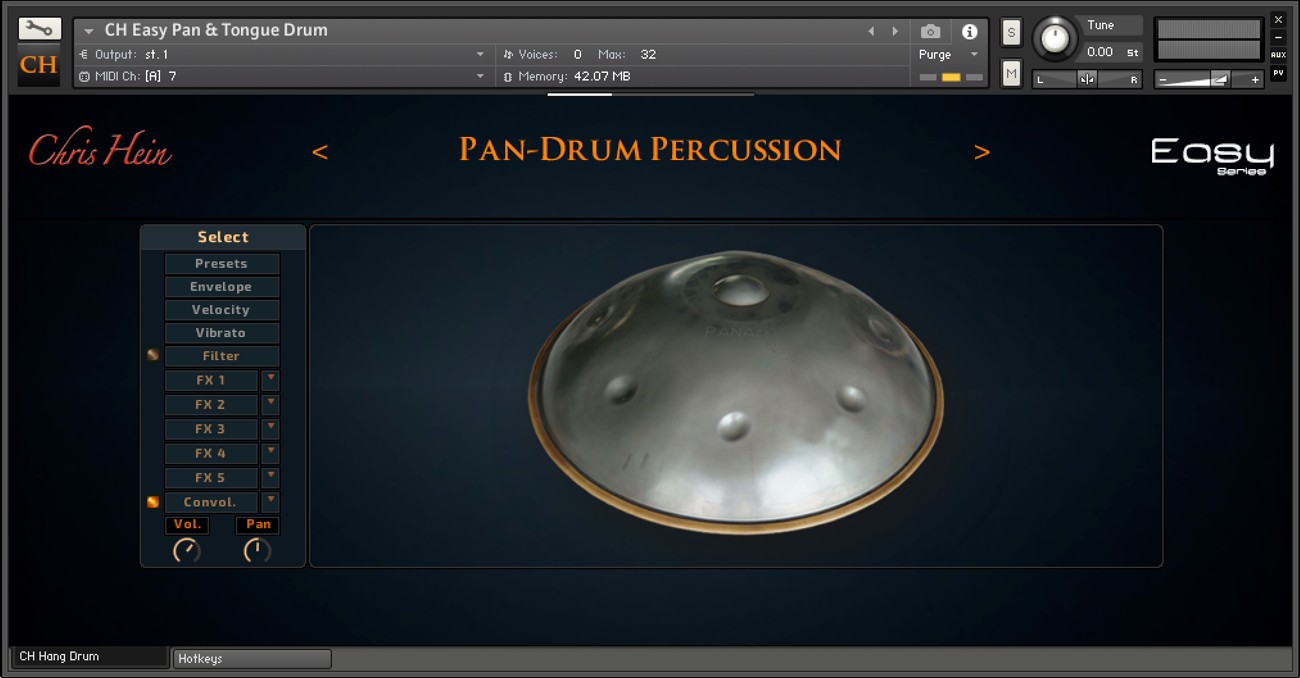Select Convol. button
1300x678 pixels.
[x=211, y=502]
